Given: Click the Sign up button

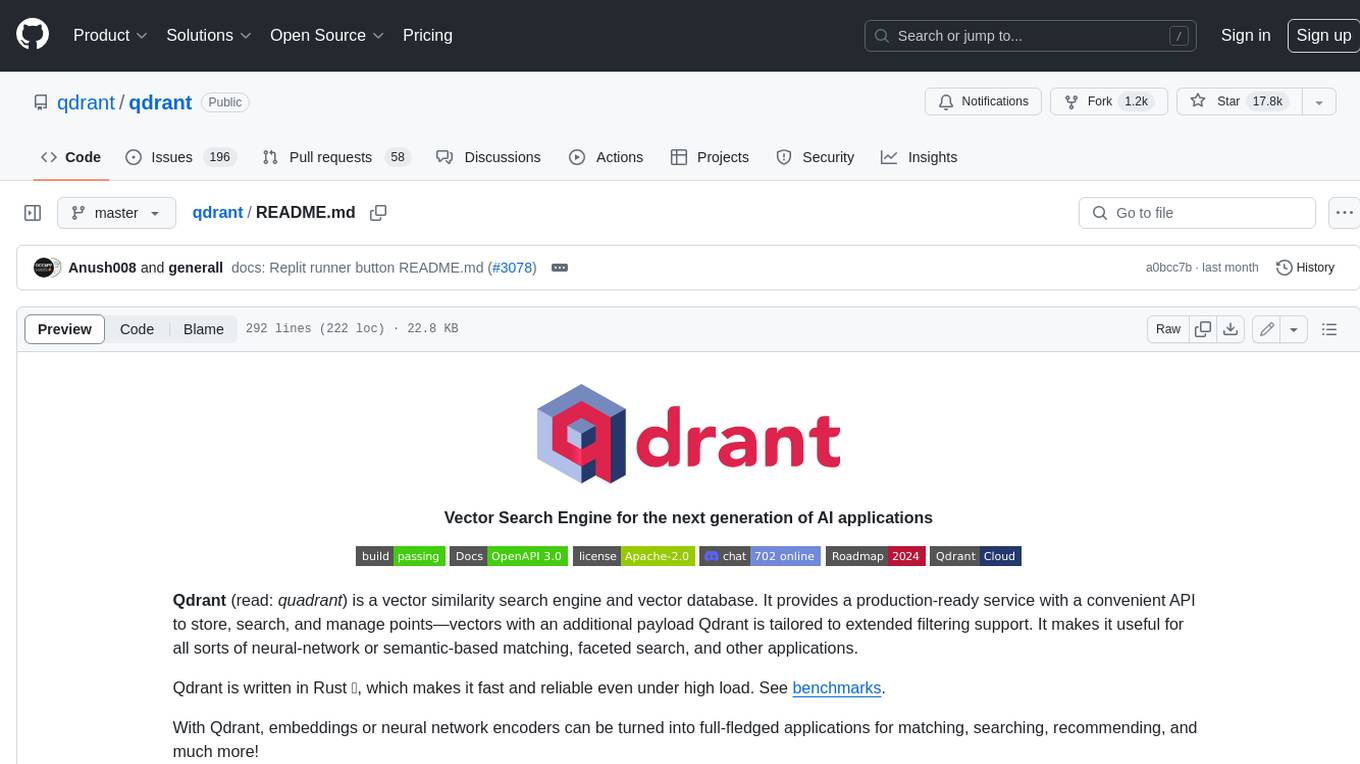Looking at the screenshot, I should [1323, 35].
